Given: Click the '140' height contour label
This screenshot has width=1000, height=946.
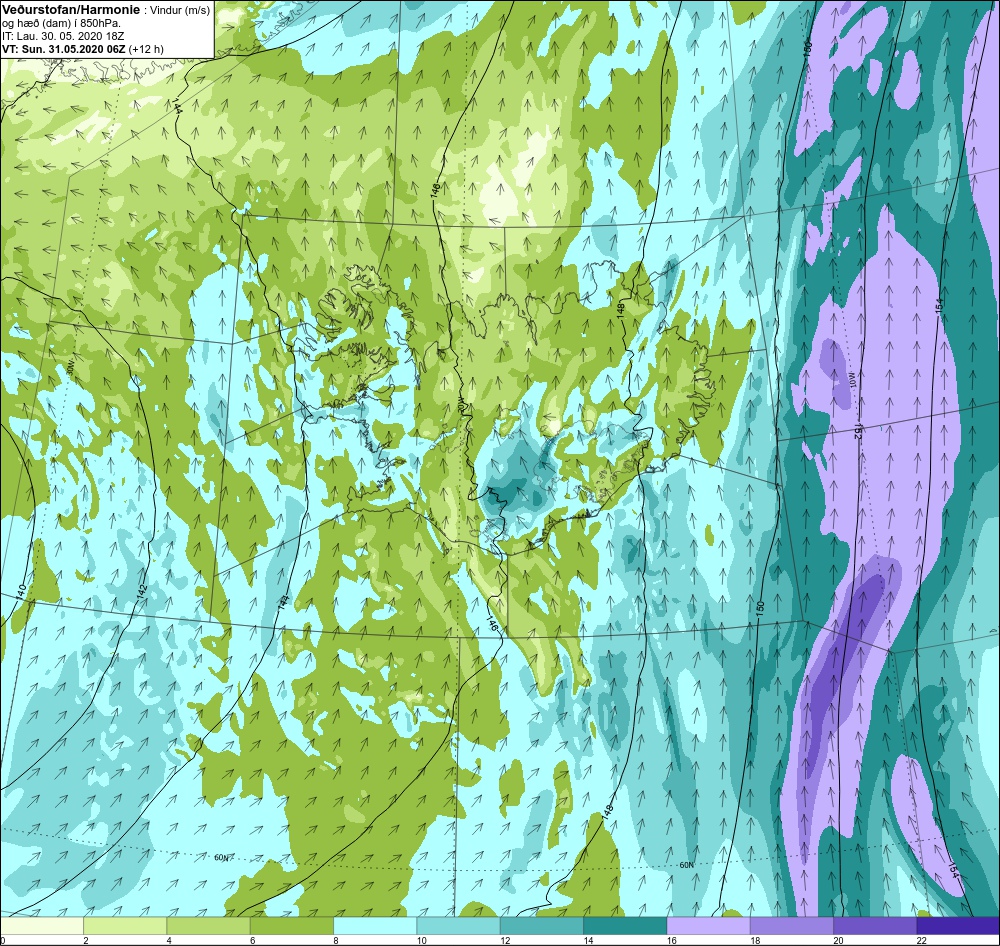Looking at the screenshot, I should 22,591.
